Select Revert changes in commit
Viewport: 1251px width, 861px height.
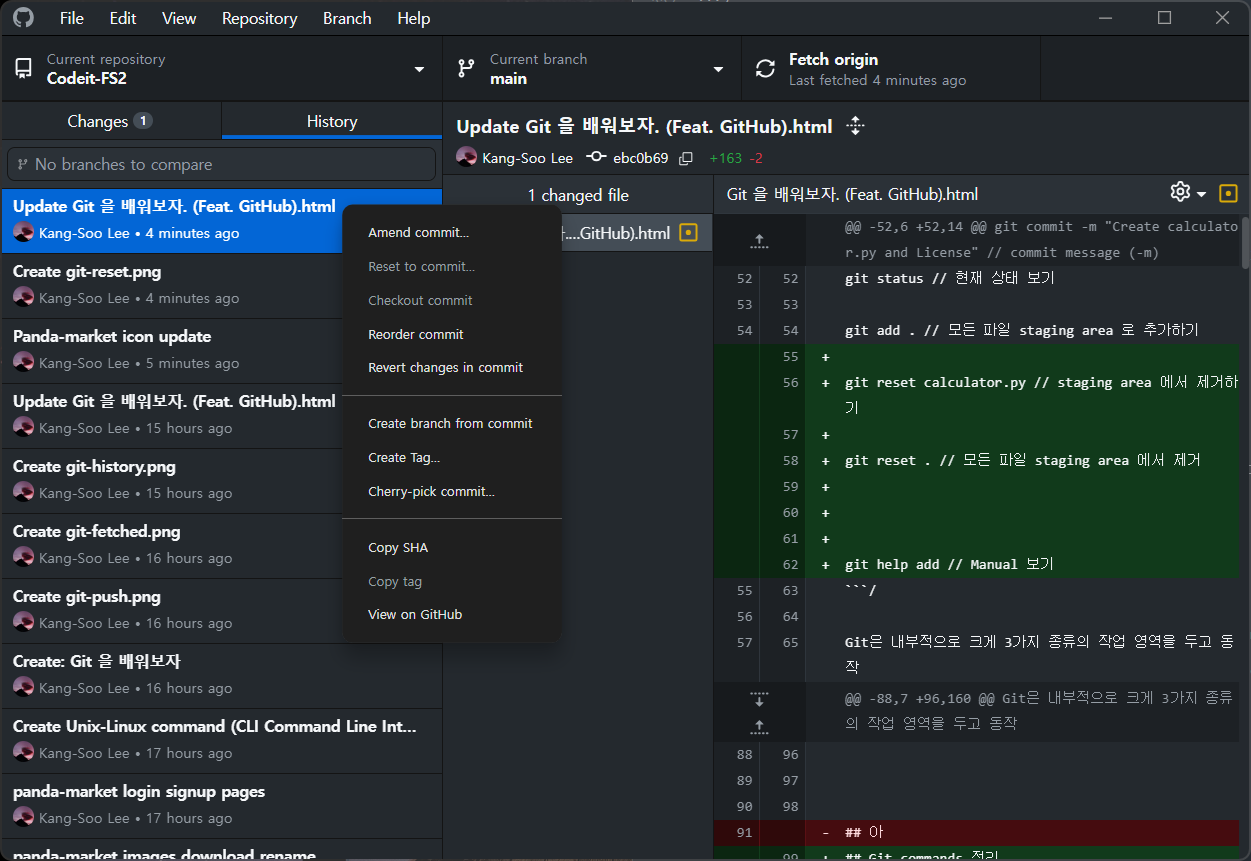452,367
